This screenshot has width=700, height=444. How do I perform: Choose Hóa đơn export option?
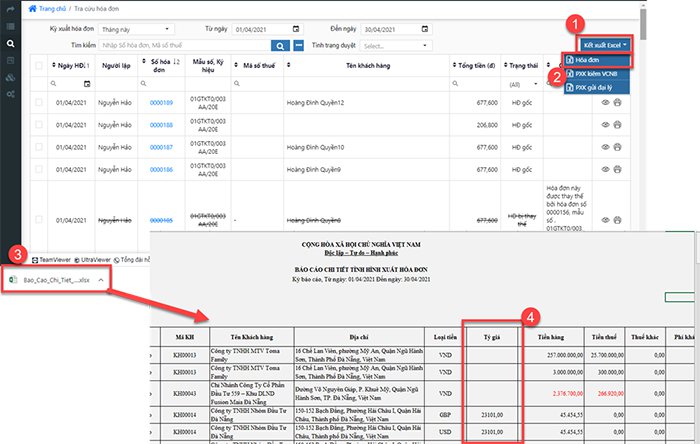coord(596,60)
